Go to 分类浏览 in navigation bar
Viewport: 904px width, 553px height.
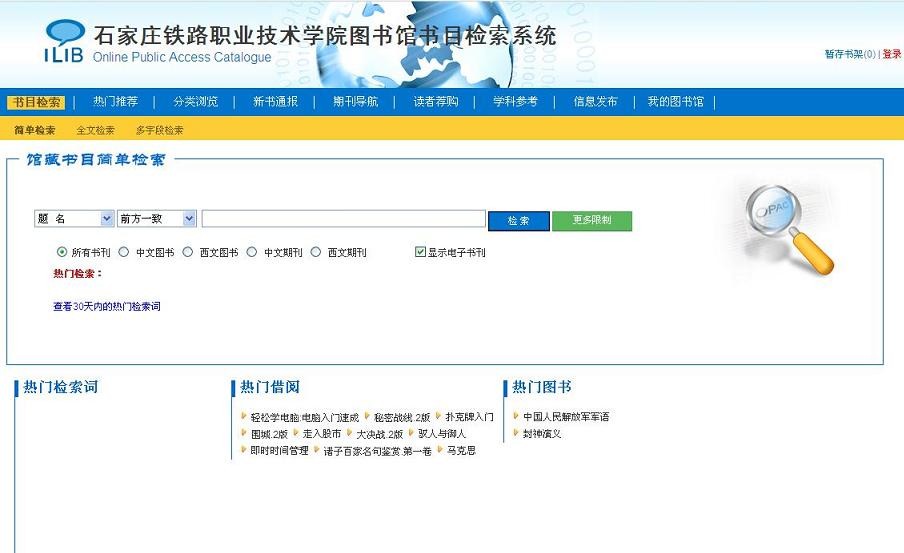195,102
